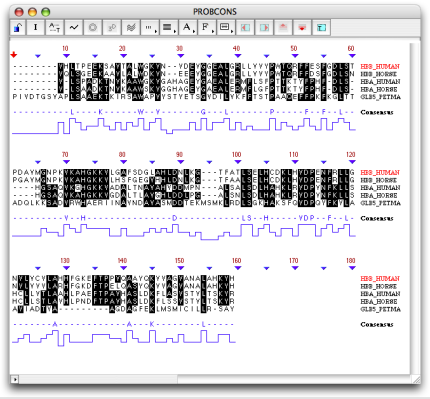
Task: Open the letter F dropdown menu
Action: click(x=207, y=27)
